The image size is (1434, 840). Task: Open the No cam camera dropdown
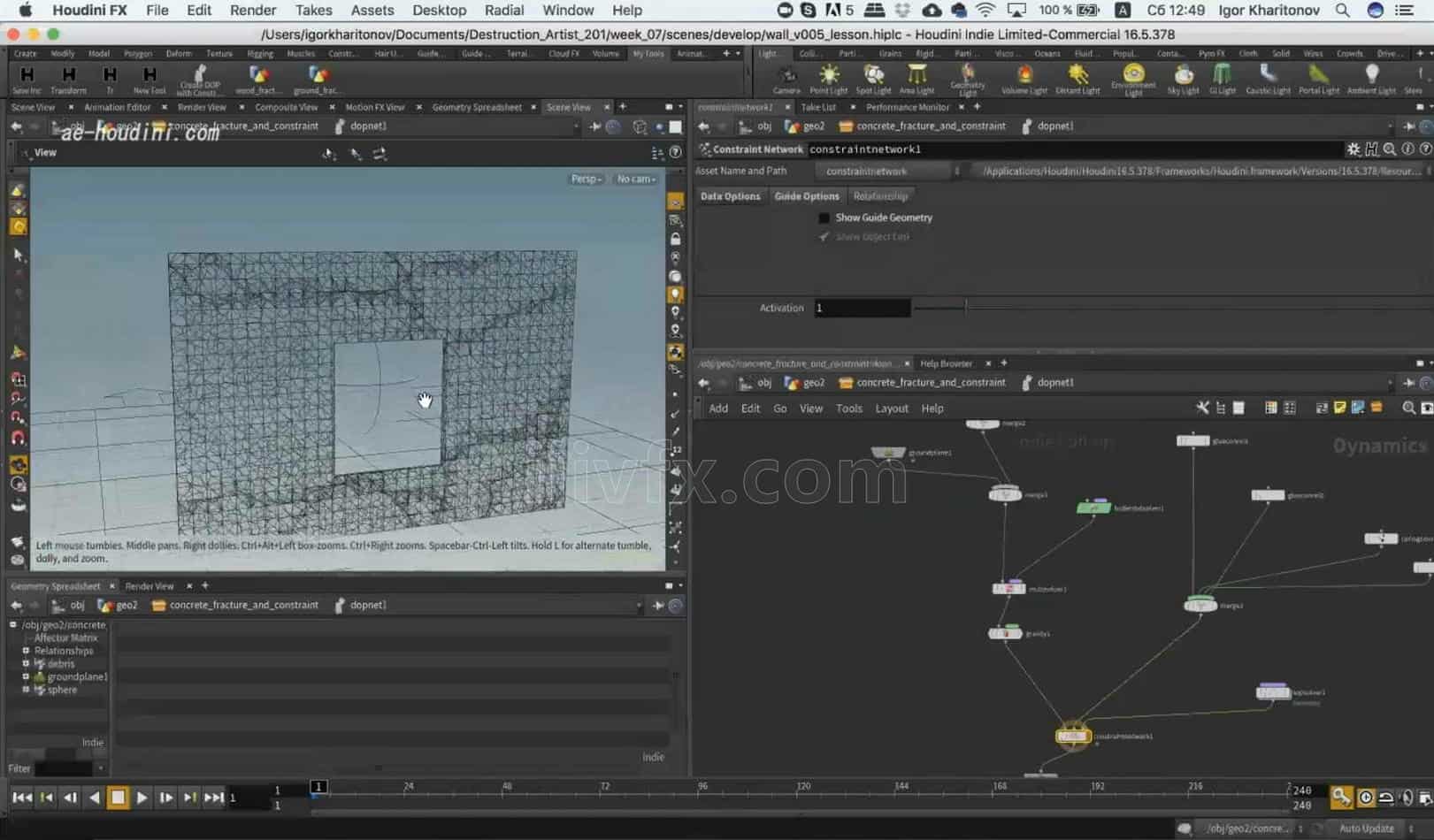(636, 179)
